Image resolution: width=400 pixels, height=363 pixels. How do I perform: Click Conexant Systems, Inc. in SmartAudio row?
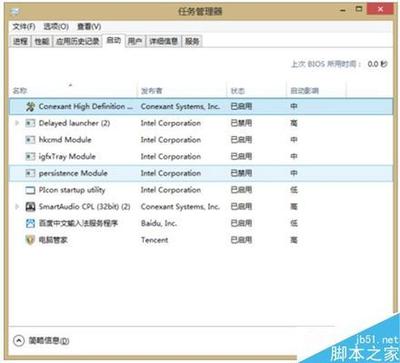tap(180, 207)
